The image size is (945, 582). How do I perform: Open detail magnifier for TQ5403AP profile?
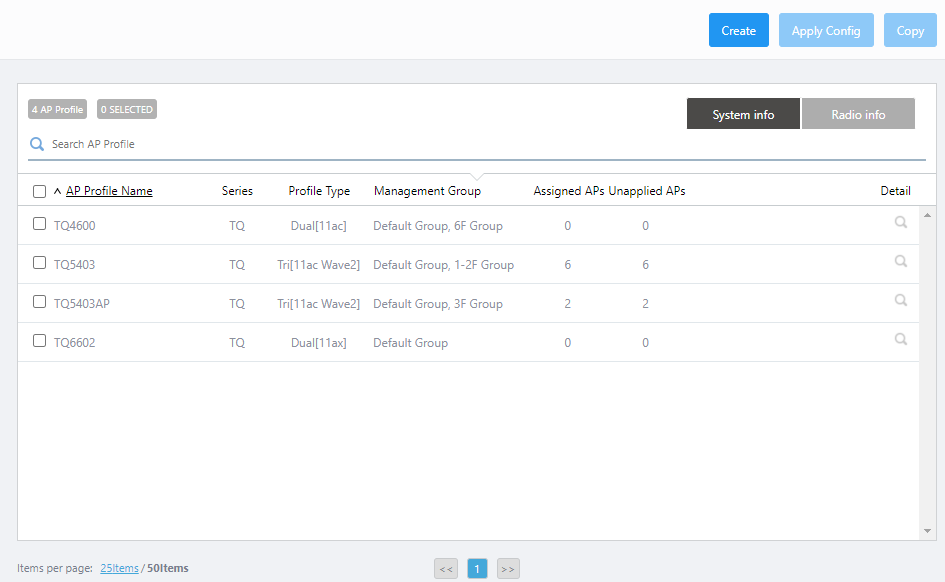(x=900, y=301)
